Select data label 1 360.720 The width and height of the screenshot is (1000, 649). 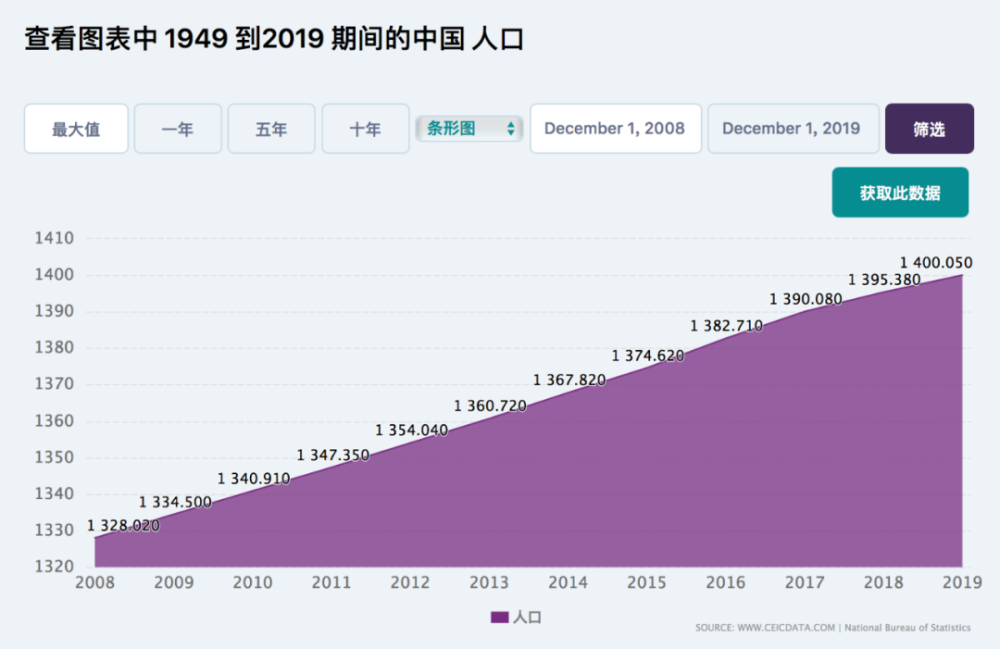pyautogui.click(x=490, y=406)
